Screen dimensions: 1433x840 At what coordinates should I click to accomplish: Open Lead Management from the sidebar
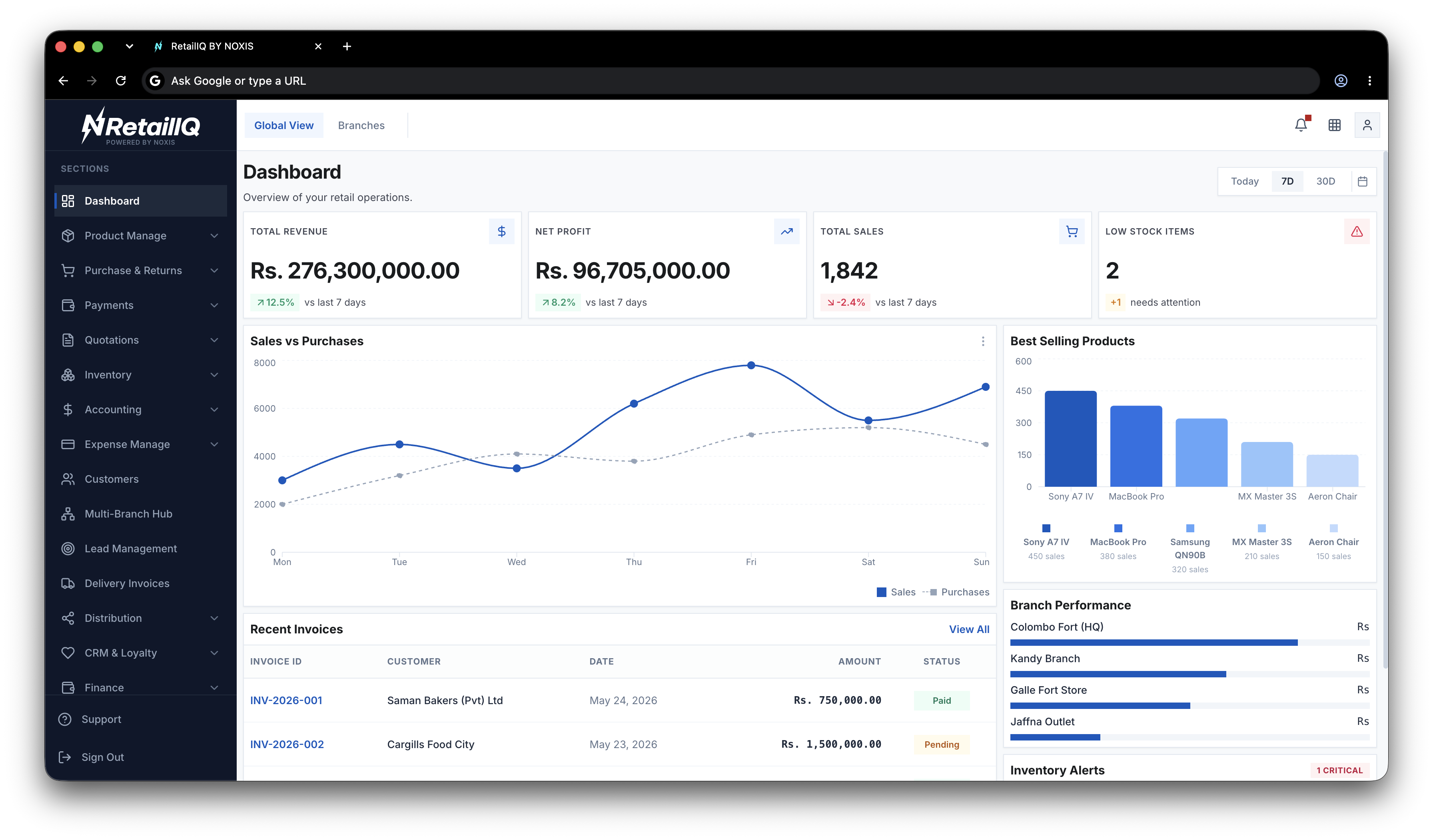(x=140, y=548)
